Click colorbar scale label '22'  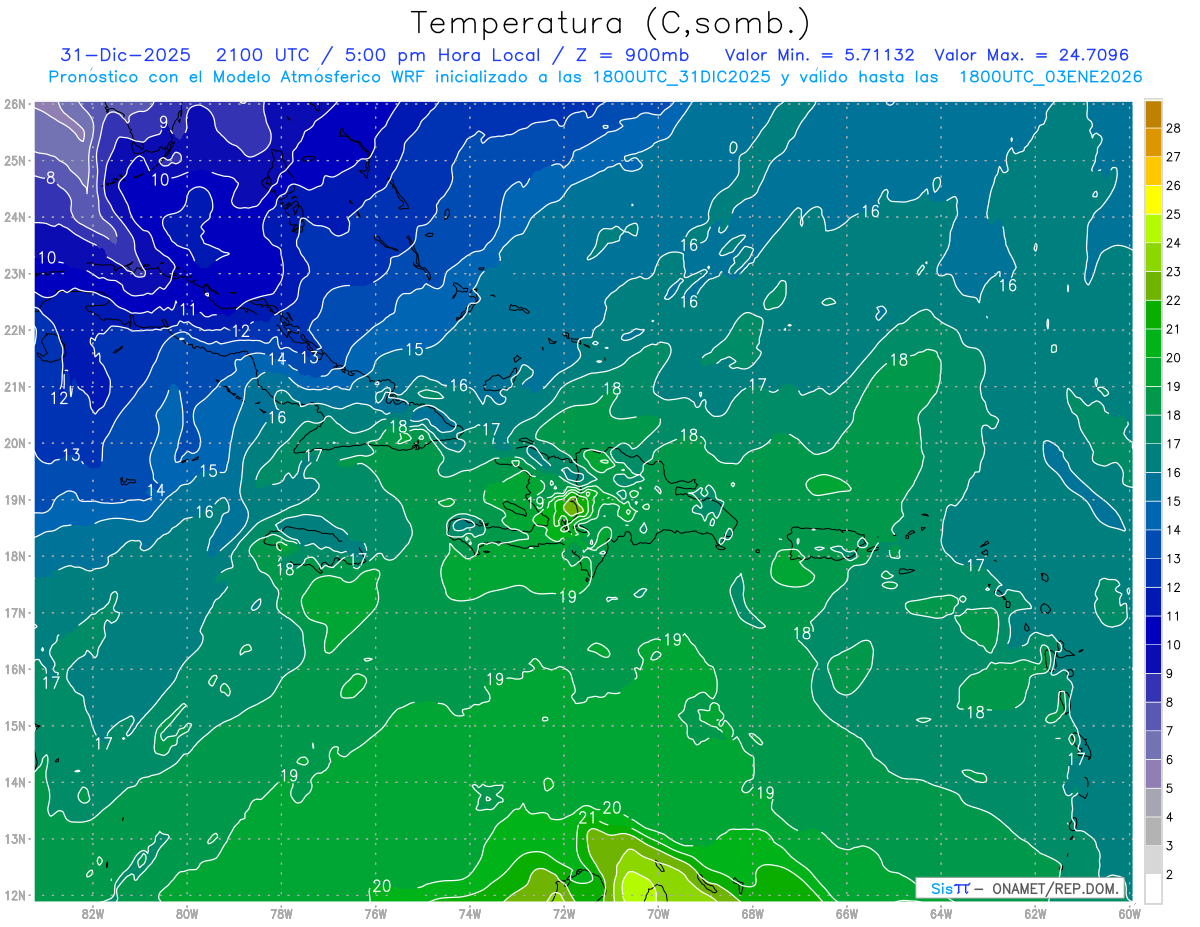1174,300
